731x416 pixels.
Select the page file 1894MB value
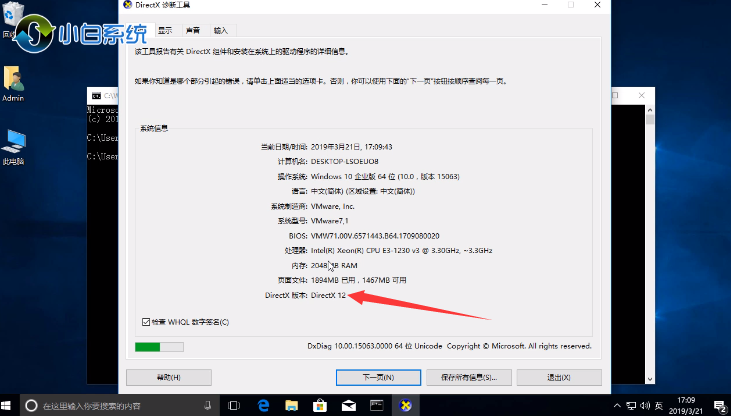click(x=359, y=280)
